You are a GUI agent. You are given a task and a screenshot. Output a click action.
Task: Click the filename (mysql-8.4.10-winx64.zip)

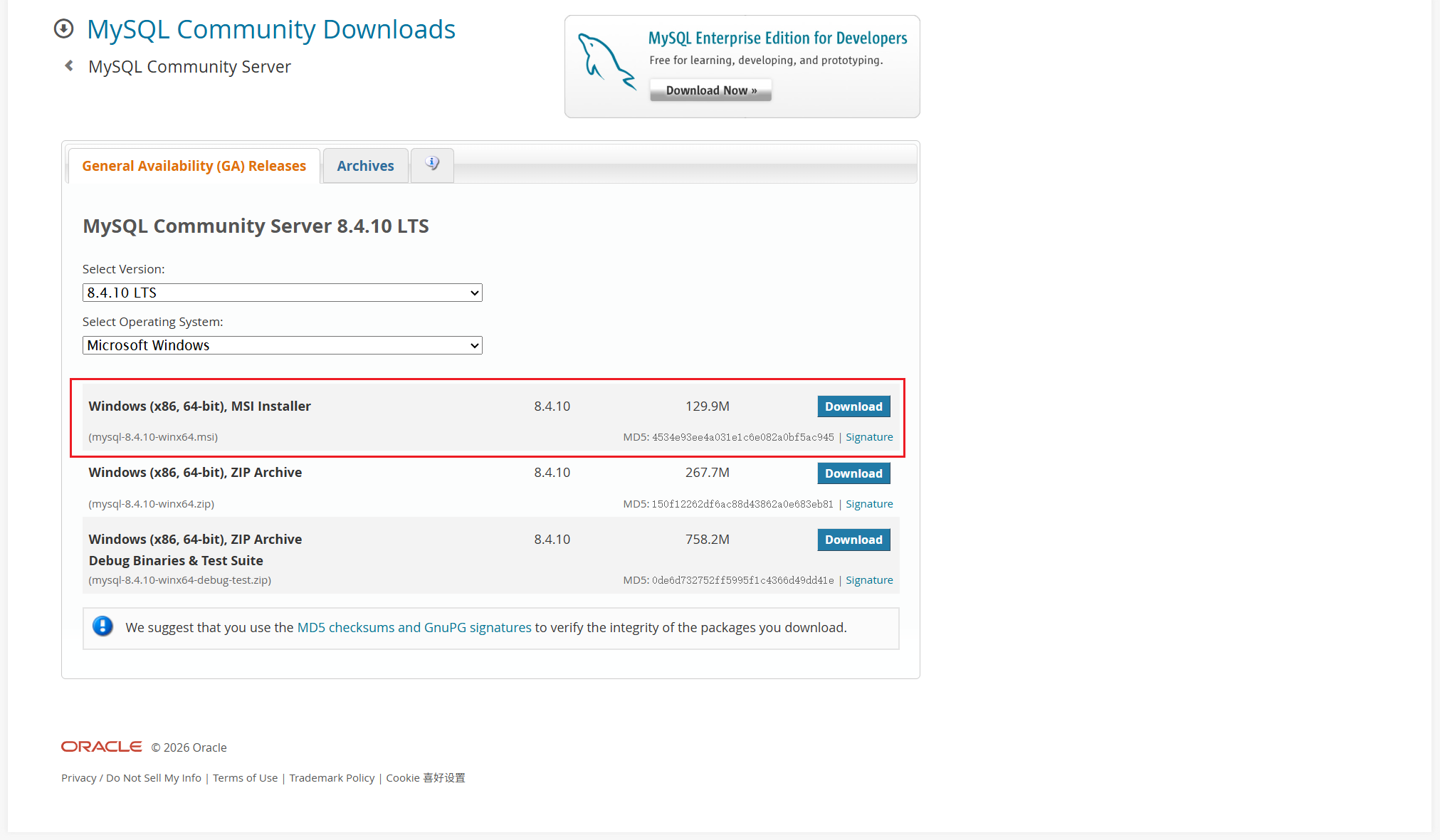coord(151,504)
